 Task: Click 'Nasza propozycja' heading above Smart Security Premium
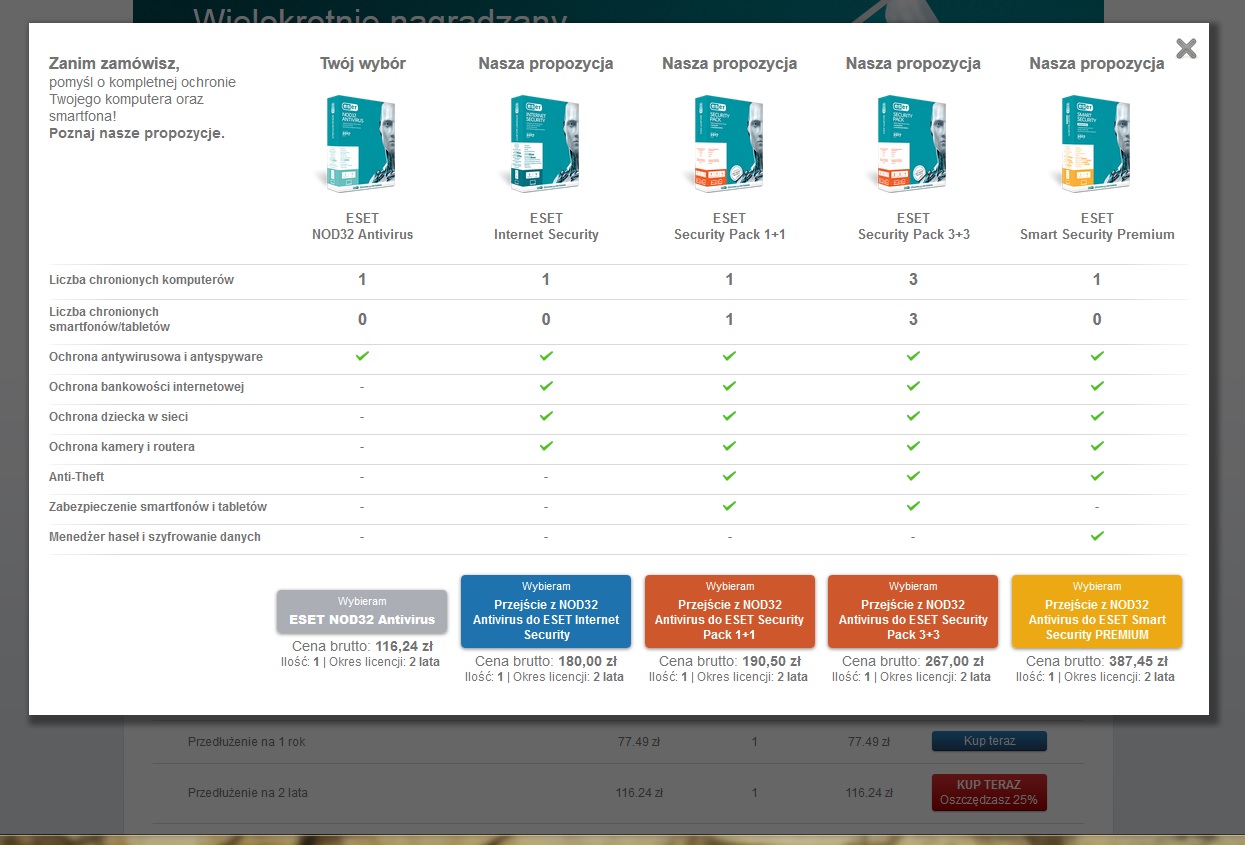pyautogui.click(x=1097, y=64)
